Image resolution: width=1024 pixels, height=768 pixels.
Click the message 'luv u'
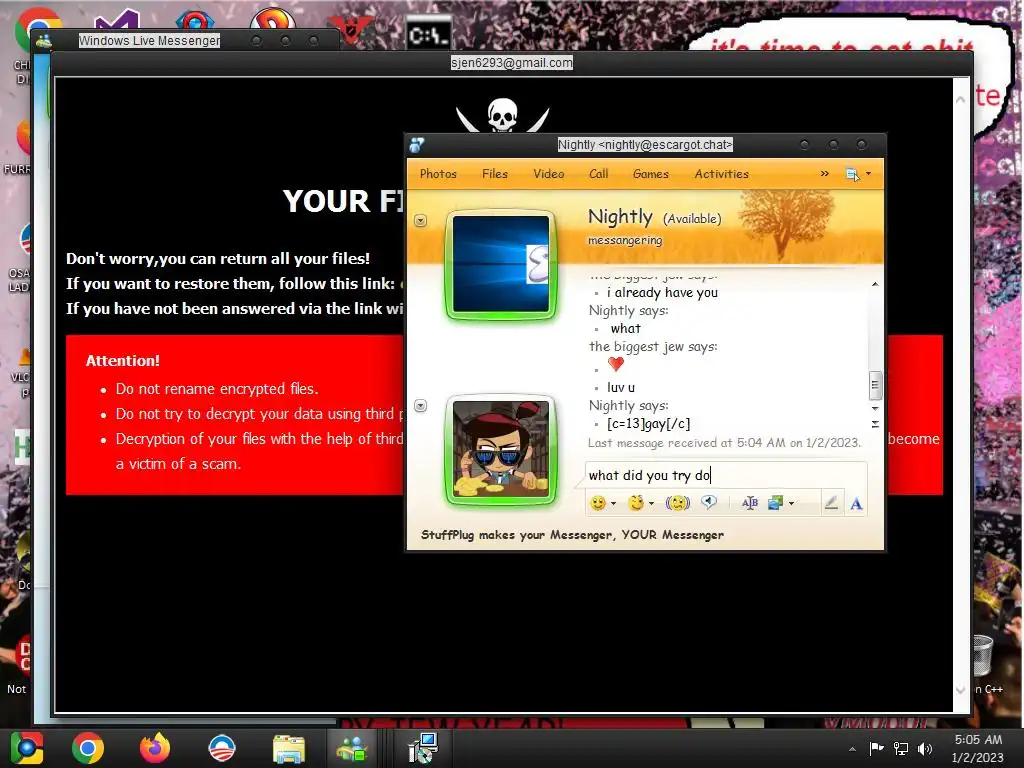[x=620, y=387]
